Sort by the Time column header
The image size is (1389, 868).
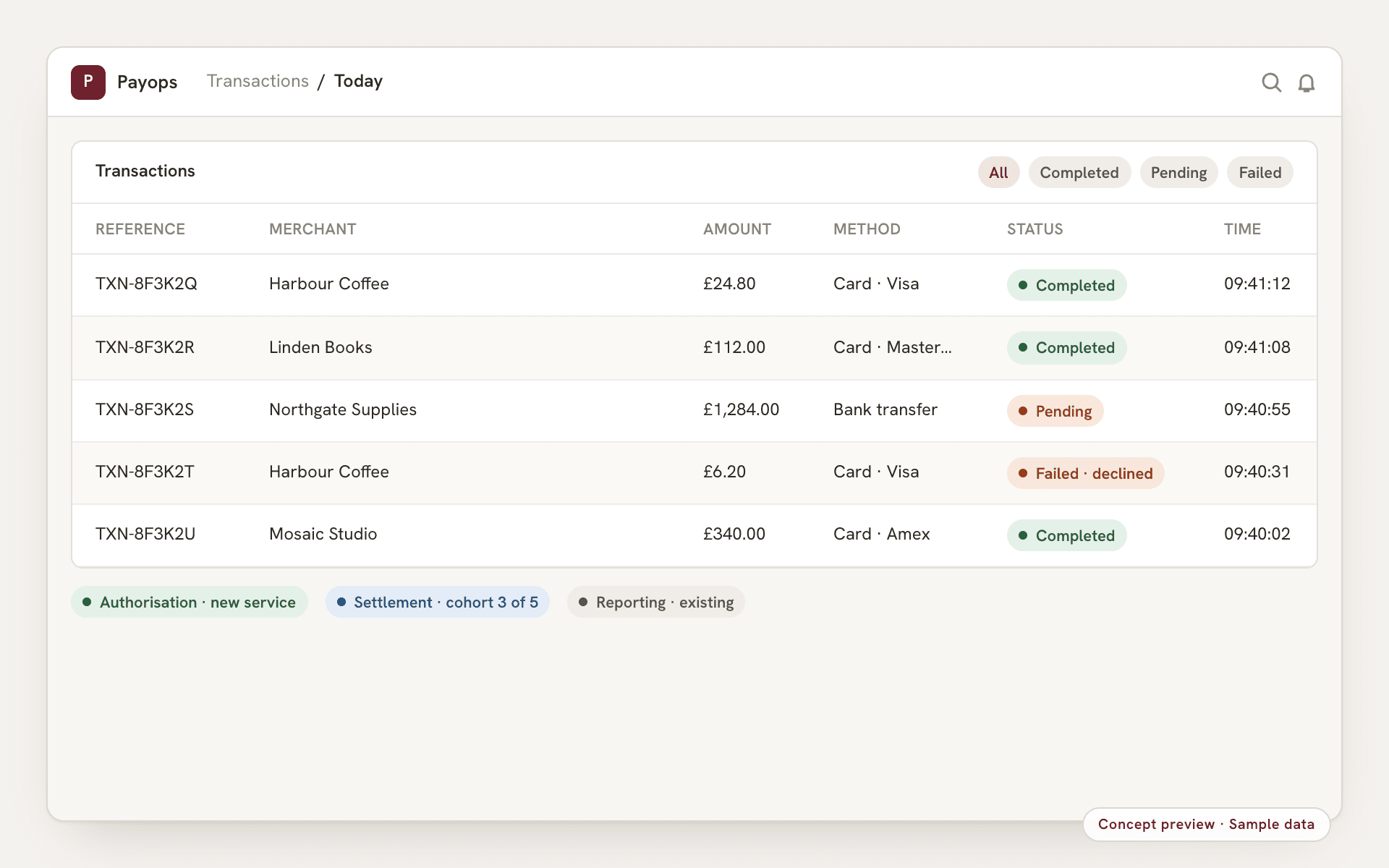(x=1242, y=229)
